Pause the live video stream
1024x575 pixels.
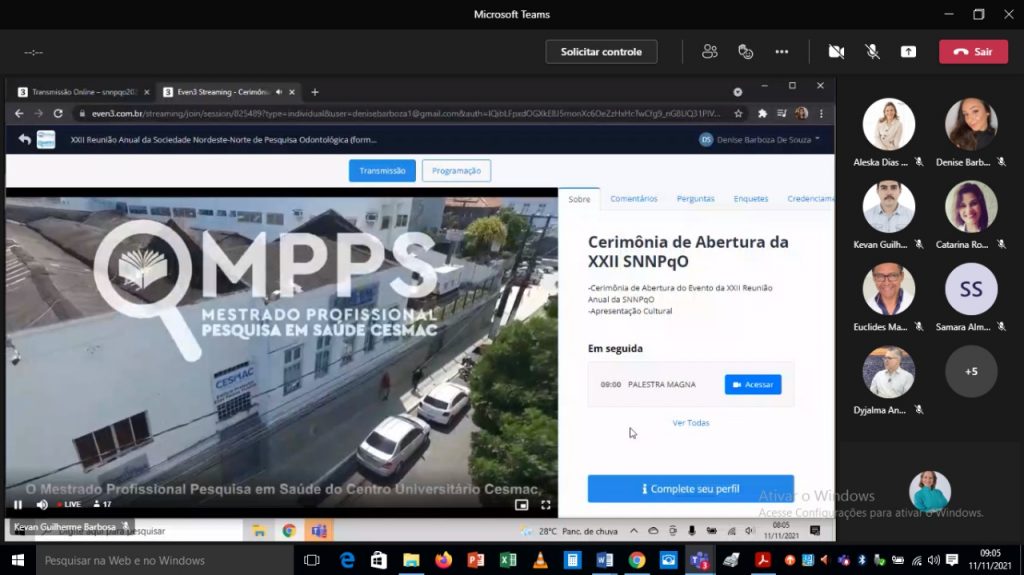coord(18,504)
